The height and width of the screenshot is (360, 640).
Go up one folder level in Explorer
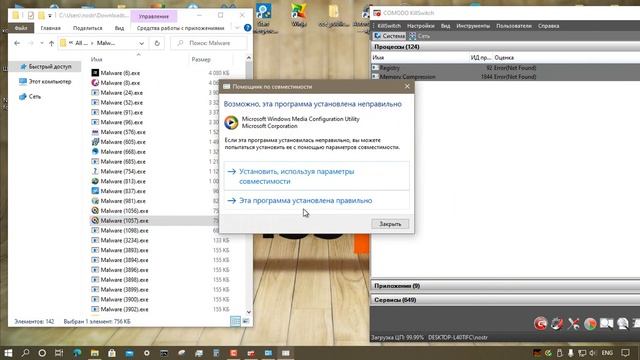[51, 43]
